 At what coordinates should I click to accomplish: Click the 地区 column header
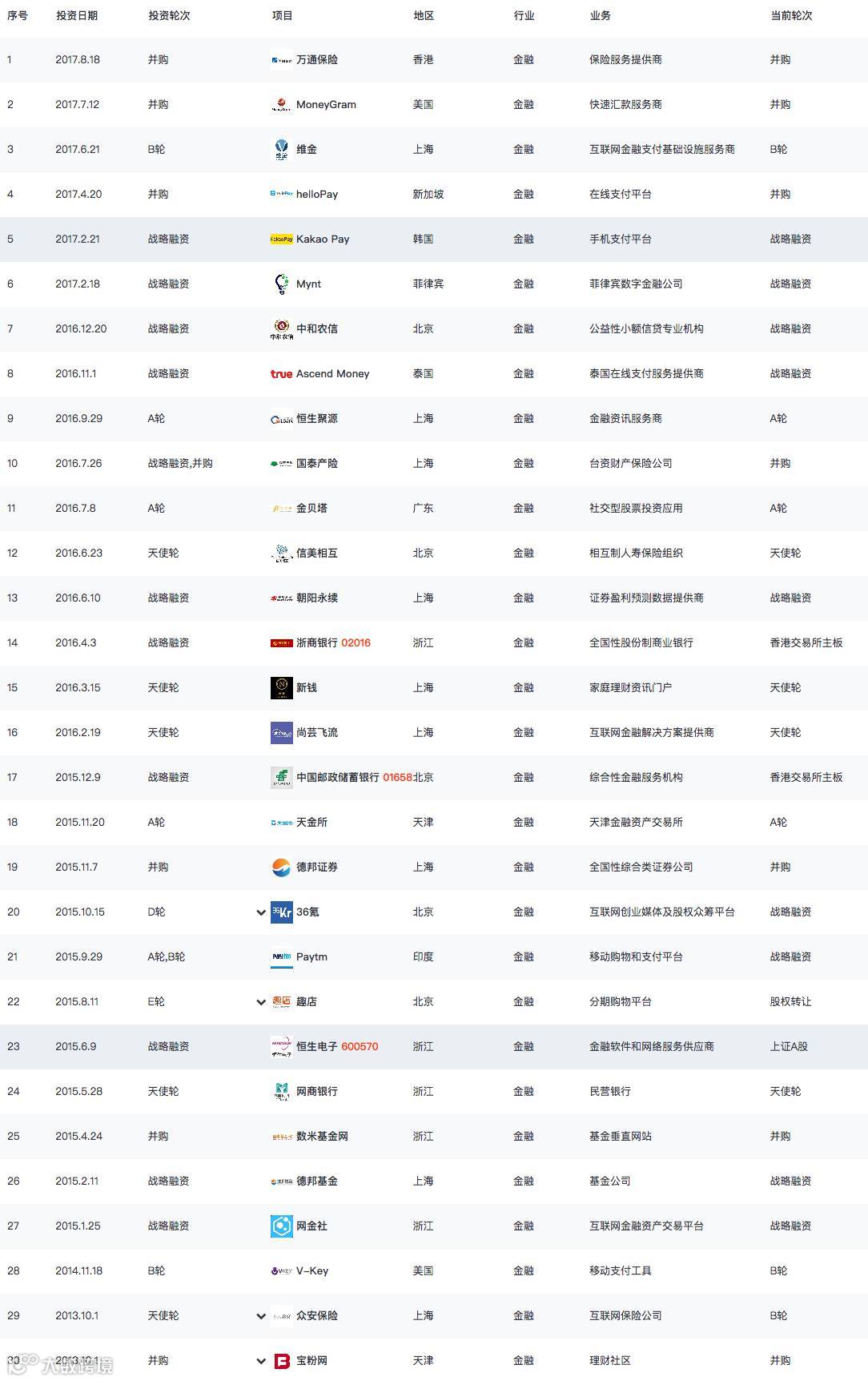pos(424,16)
